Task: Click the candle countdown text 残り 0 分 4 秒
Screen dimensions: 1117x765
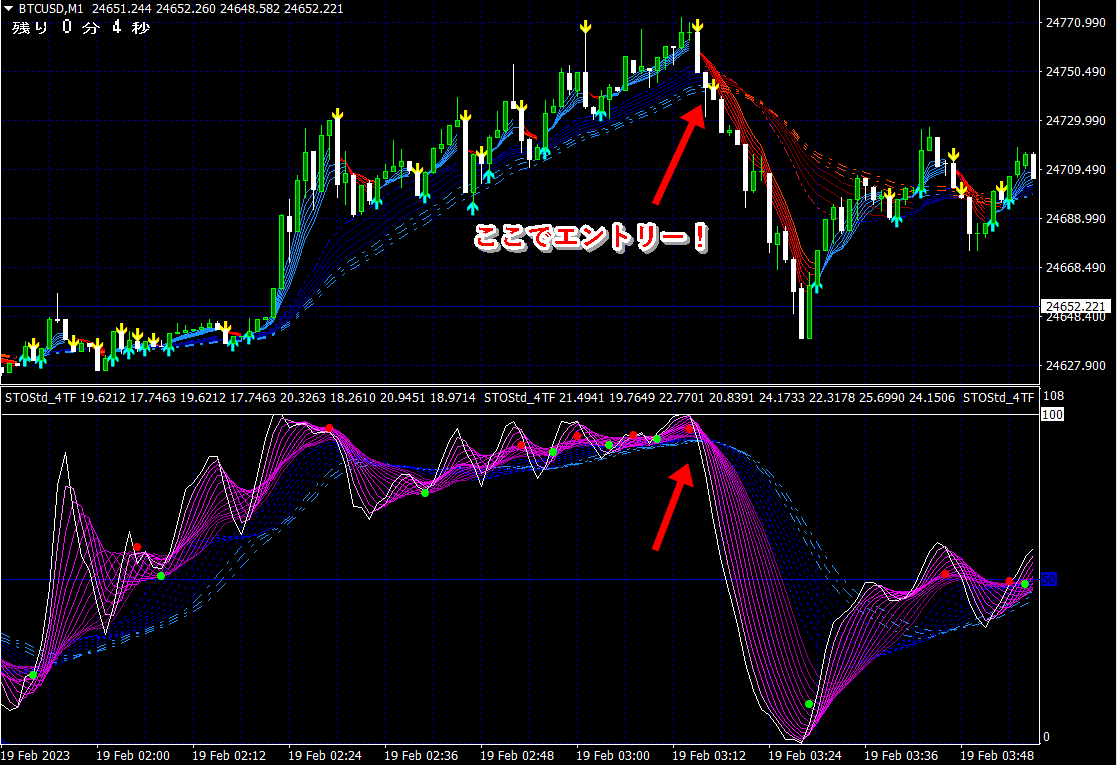Action: coord(80,28)
